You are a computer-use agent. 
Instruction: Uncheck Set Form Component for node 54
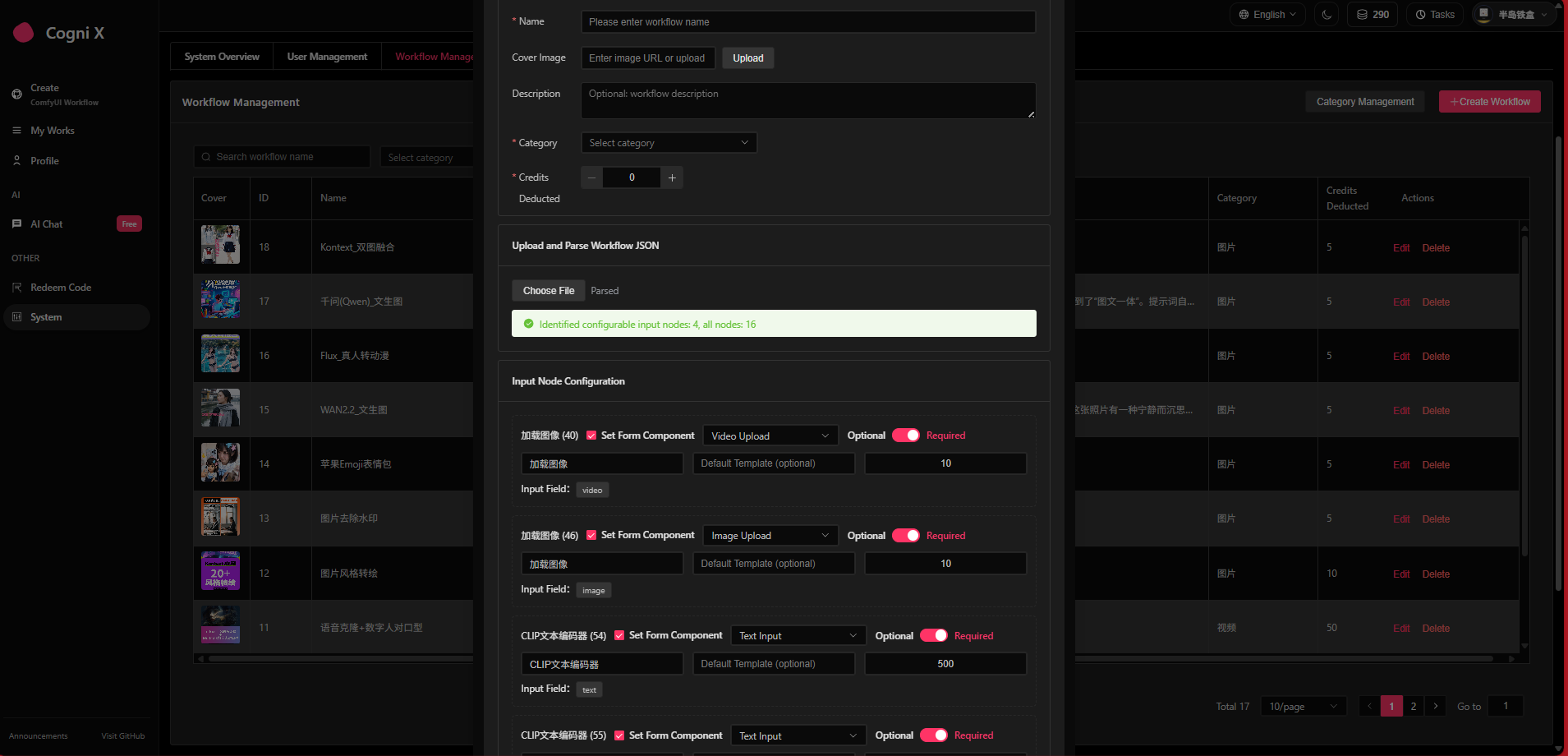coord(619,636)
